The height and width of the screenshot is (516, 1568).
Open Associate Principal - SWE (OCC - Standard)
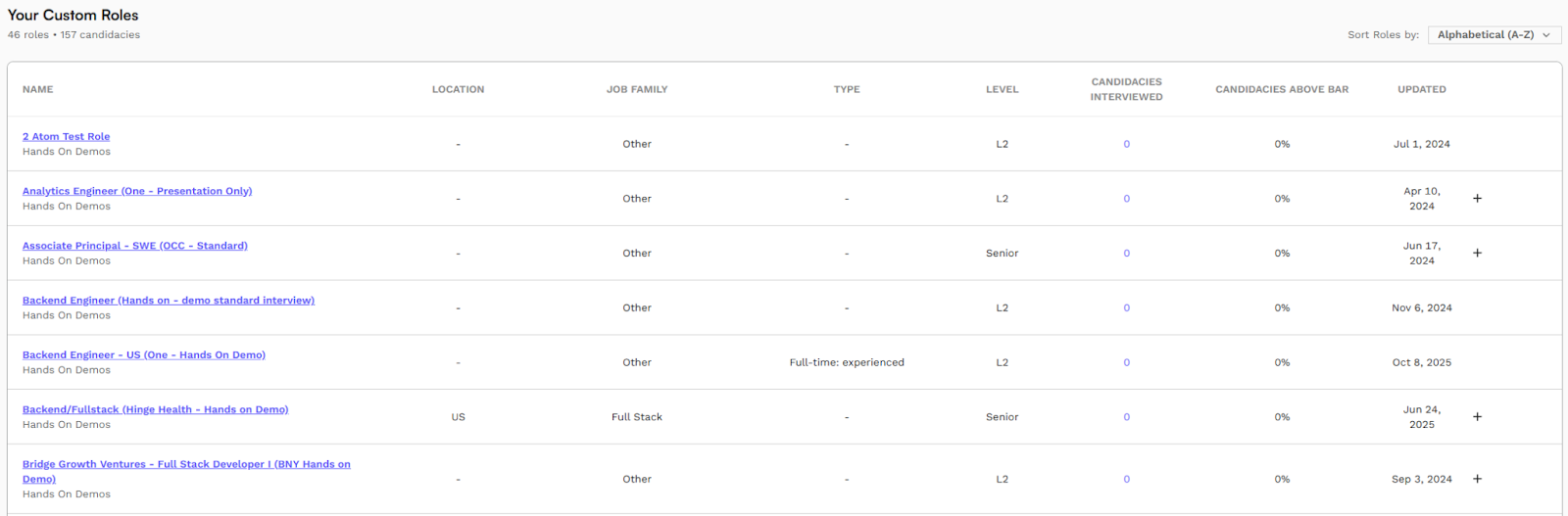(x=135, y=247)
